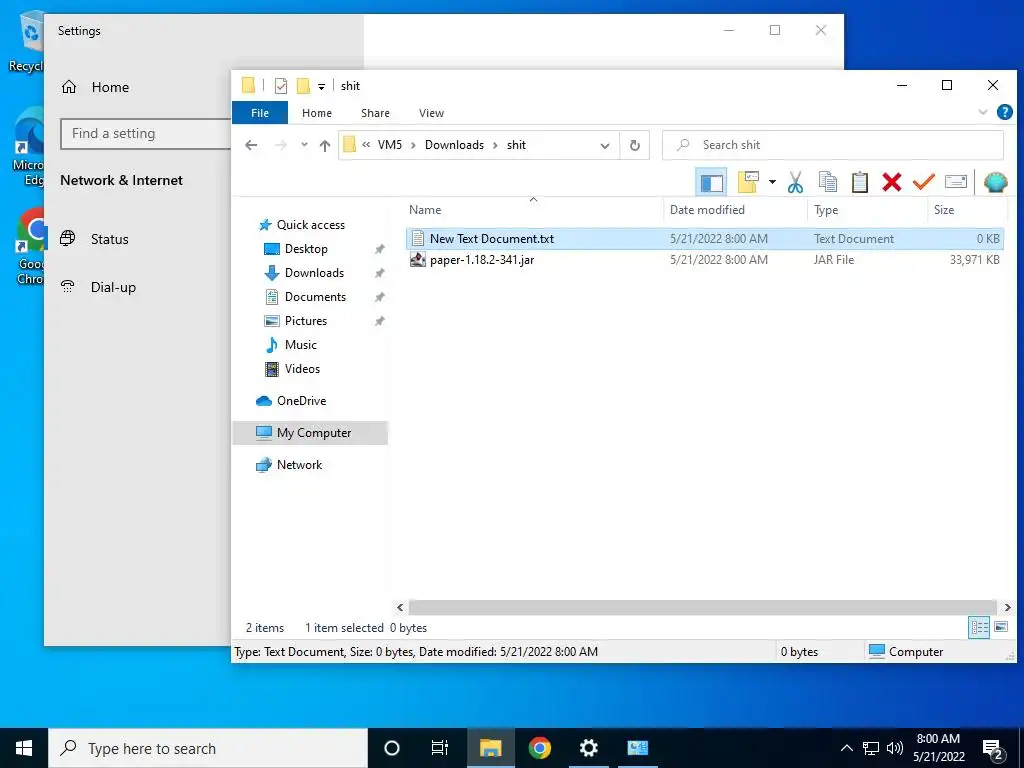Open Customize Quick Access Toolbar dropdown
Image resolution: width=1024 pixels, height=768 pixels.
[321, 86]
